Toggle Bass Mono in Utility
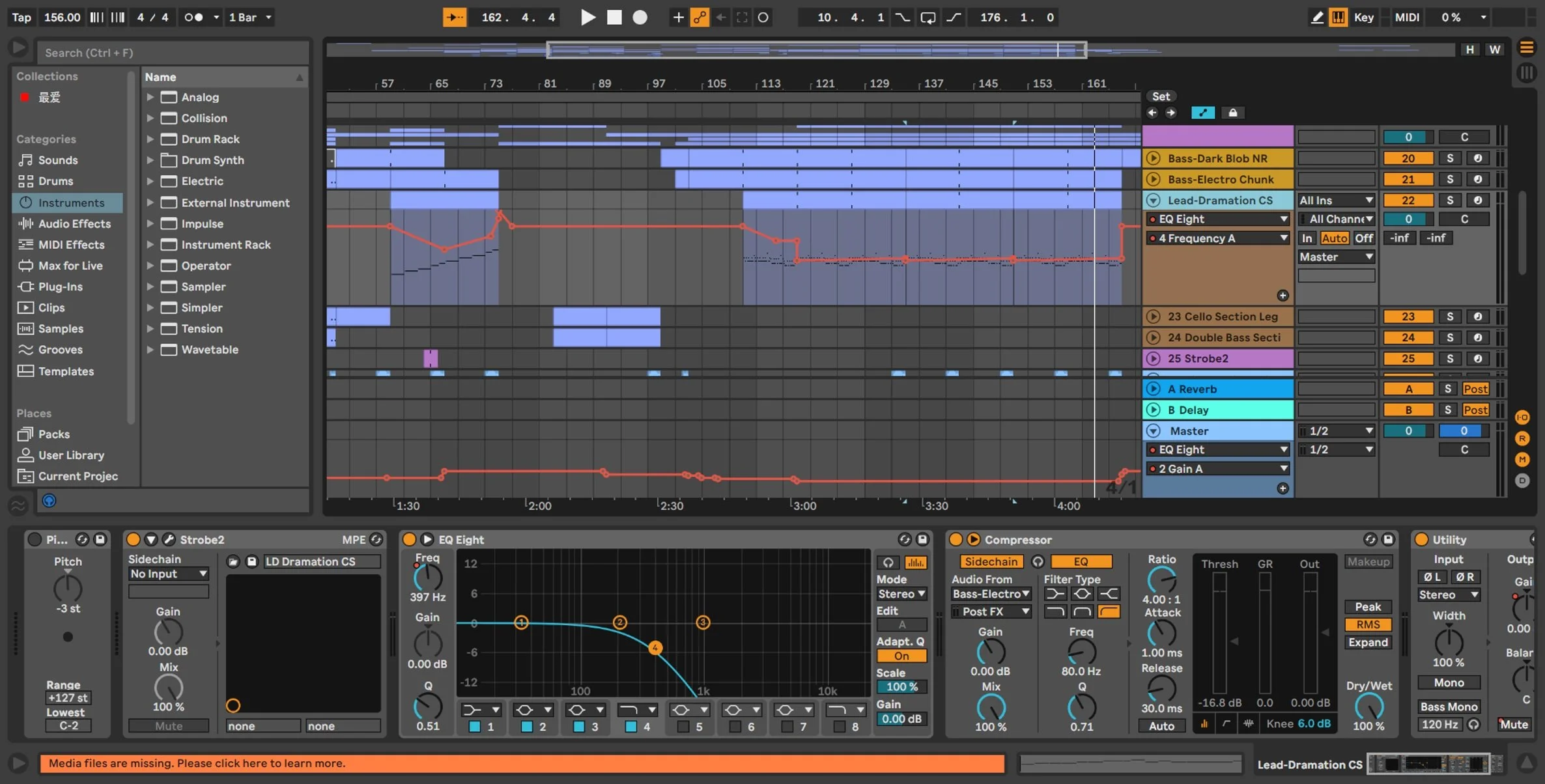This screenshot has width=1545, height=784. (x=1449, y=707)
